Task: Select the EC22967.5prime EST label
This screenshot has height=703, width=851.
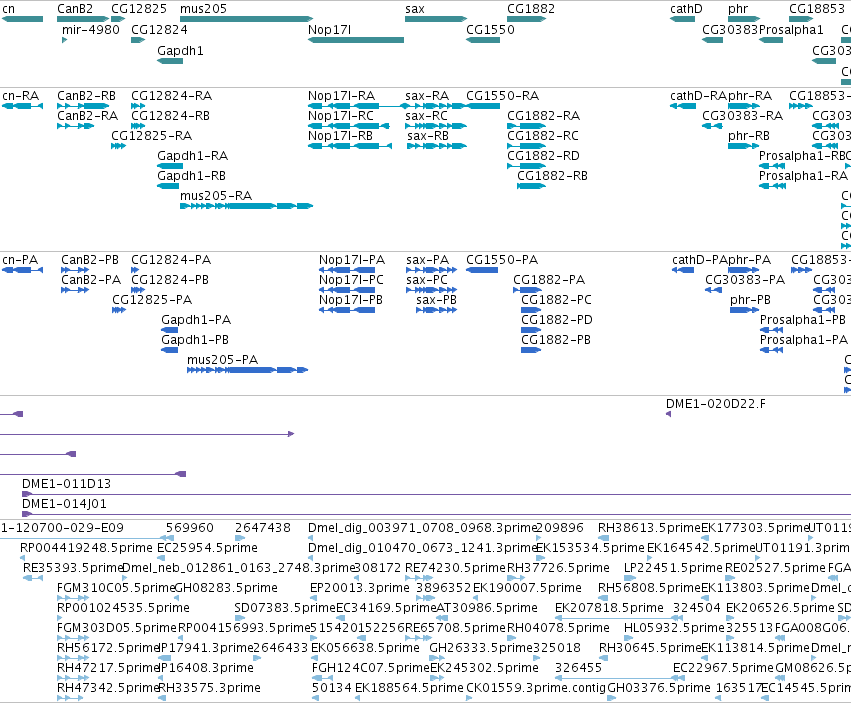Action: pos(723,667)
